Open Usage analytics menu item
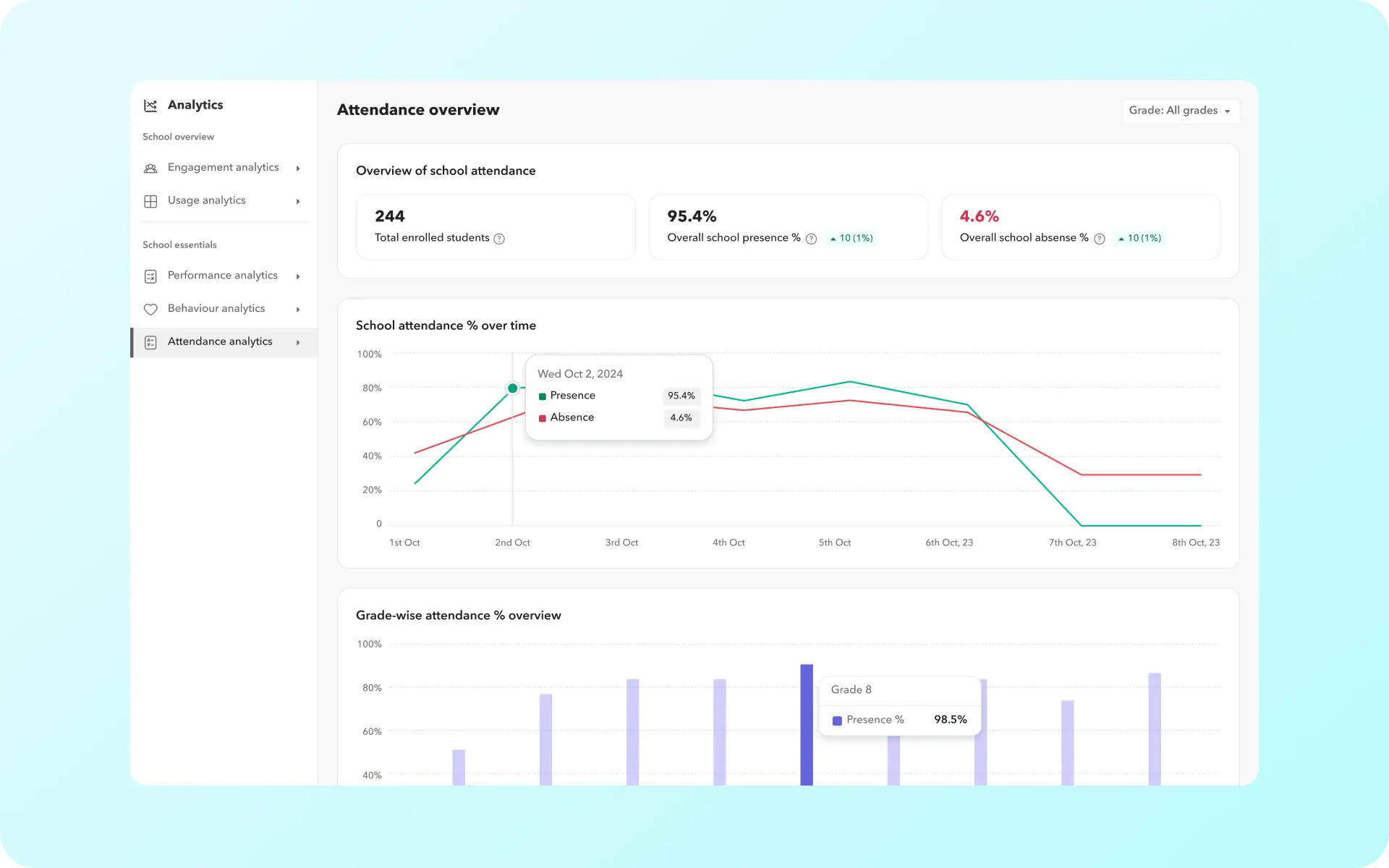 coord(224,201)
